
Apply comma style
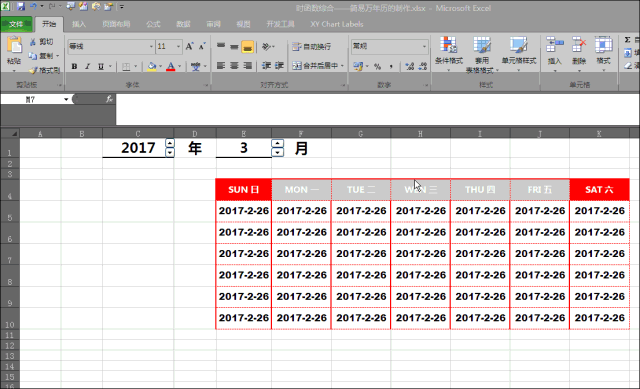pos(391,66)
